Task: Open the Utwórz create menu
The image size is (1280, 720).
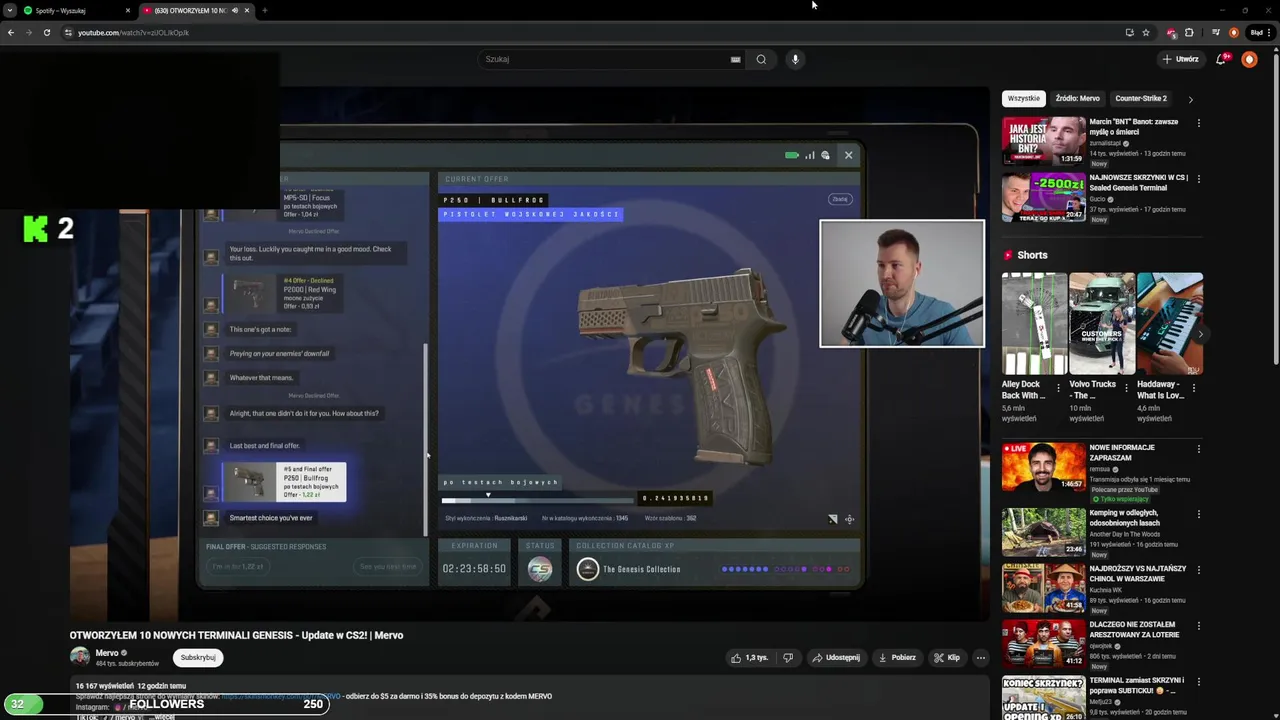Action: (1180, 59)
